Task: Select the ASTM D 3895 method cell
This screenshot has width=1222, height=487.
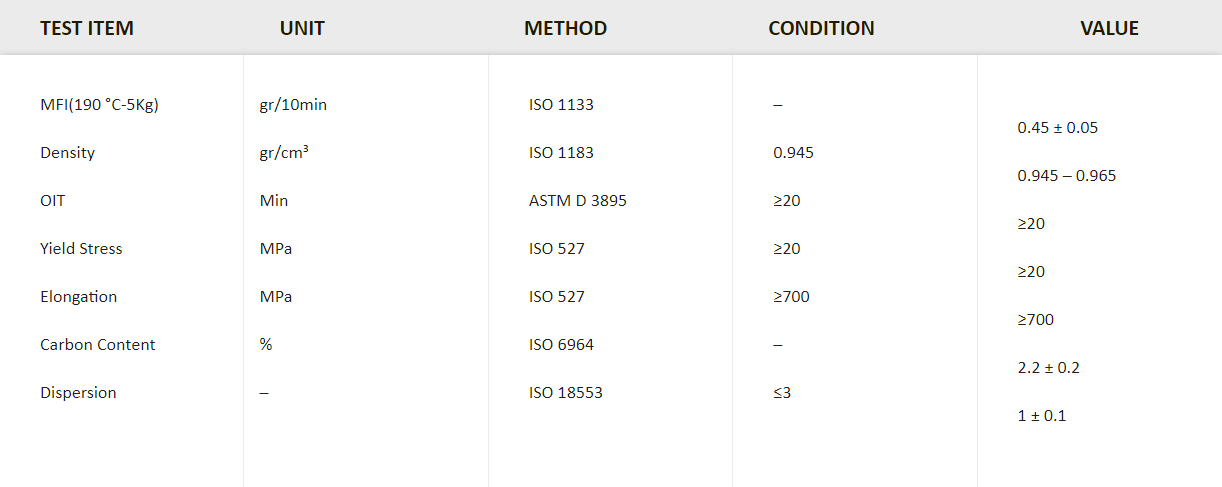Action: pos(578,201)
